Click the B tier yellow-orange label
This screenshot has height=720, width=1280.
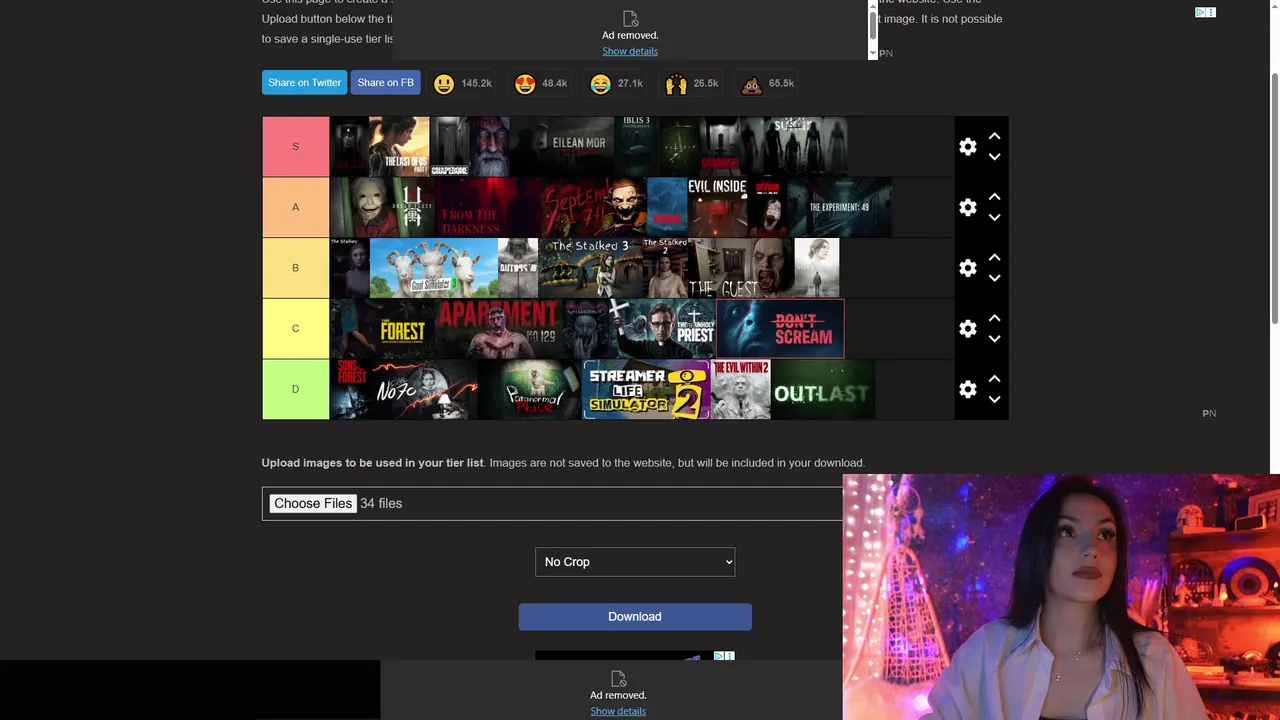pyautogui.click(x=295, y=268)
